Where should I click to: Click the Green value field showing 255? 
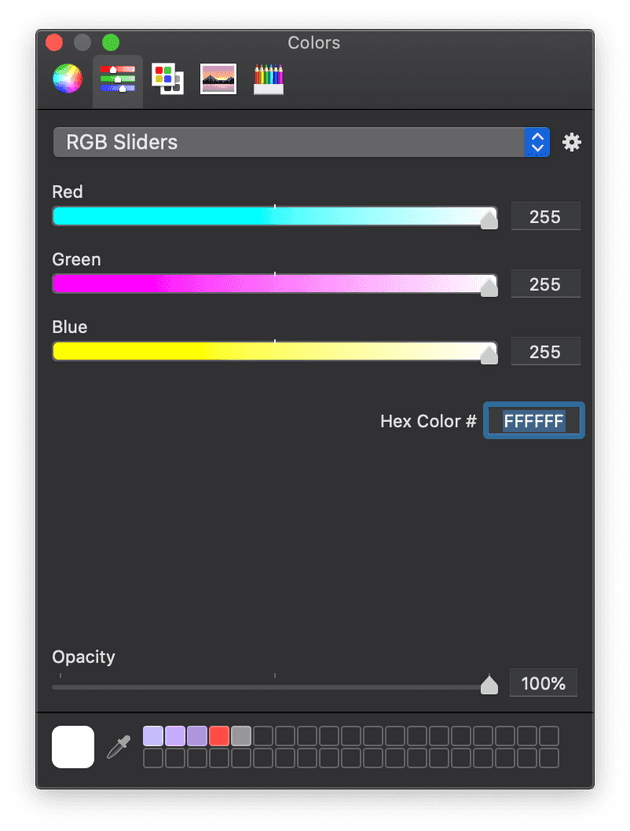[545, 284]
